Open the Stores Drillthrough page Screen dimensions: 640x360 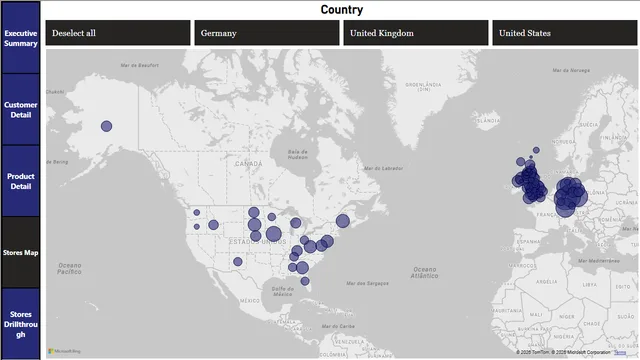pos(20,324)
